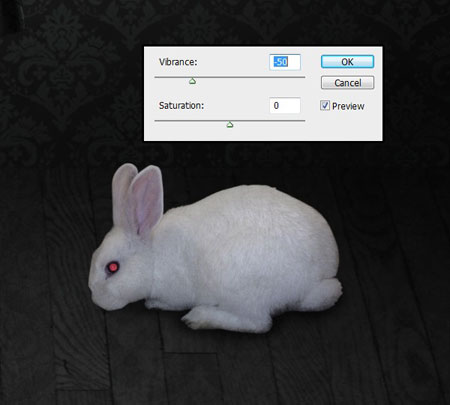The width and height of the screenshot is (450, 405).
Task: Click the Vibrance slider handle
Action: coord(192,81)
